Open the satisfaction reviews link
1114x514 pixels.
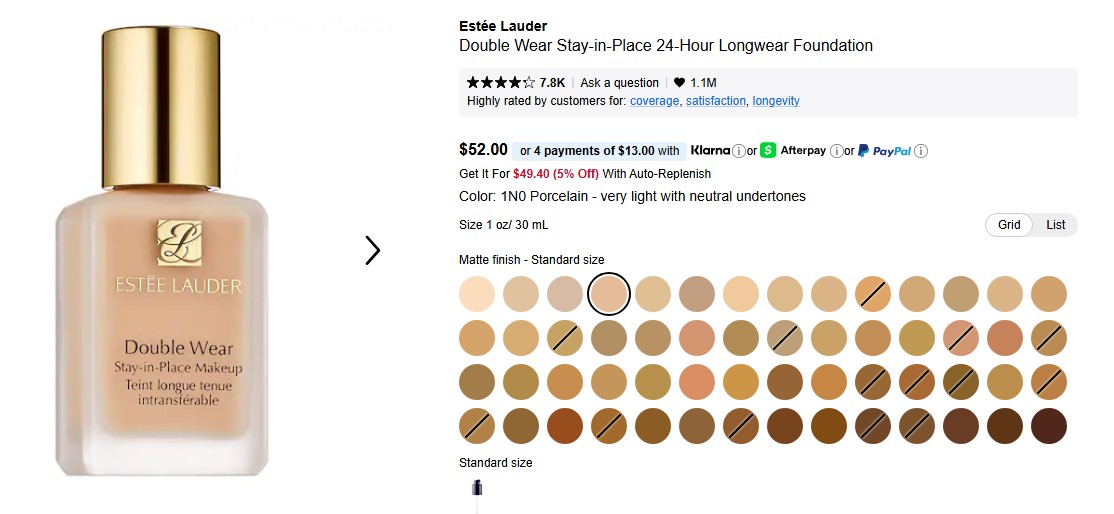tap(716, 101)
